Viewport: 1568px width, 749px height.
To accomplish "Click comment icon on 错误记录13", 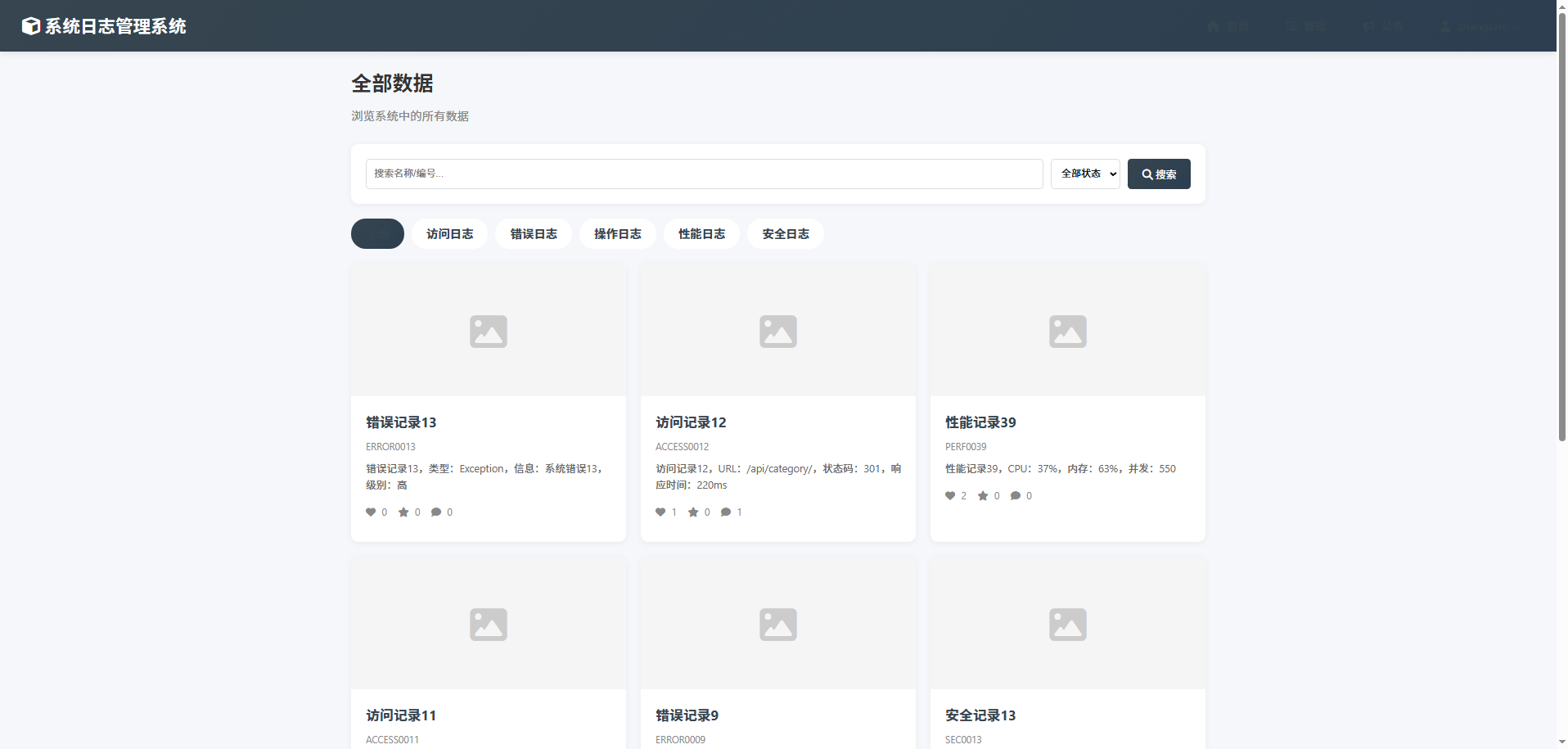I will [x=436, y=512].
